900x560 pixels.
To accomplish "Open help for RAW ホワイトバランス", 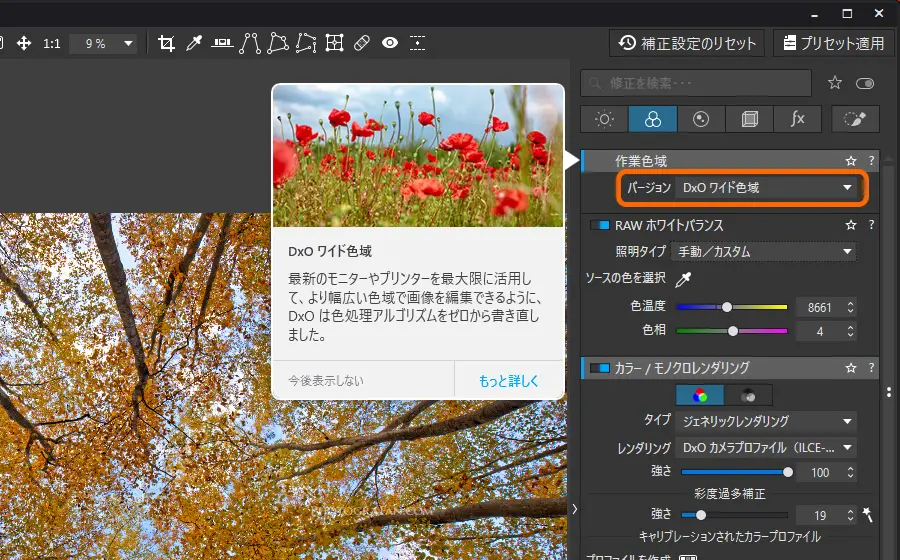I will tap(871, 225).
